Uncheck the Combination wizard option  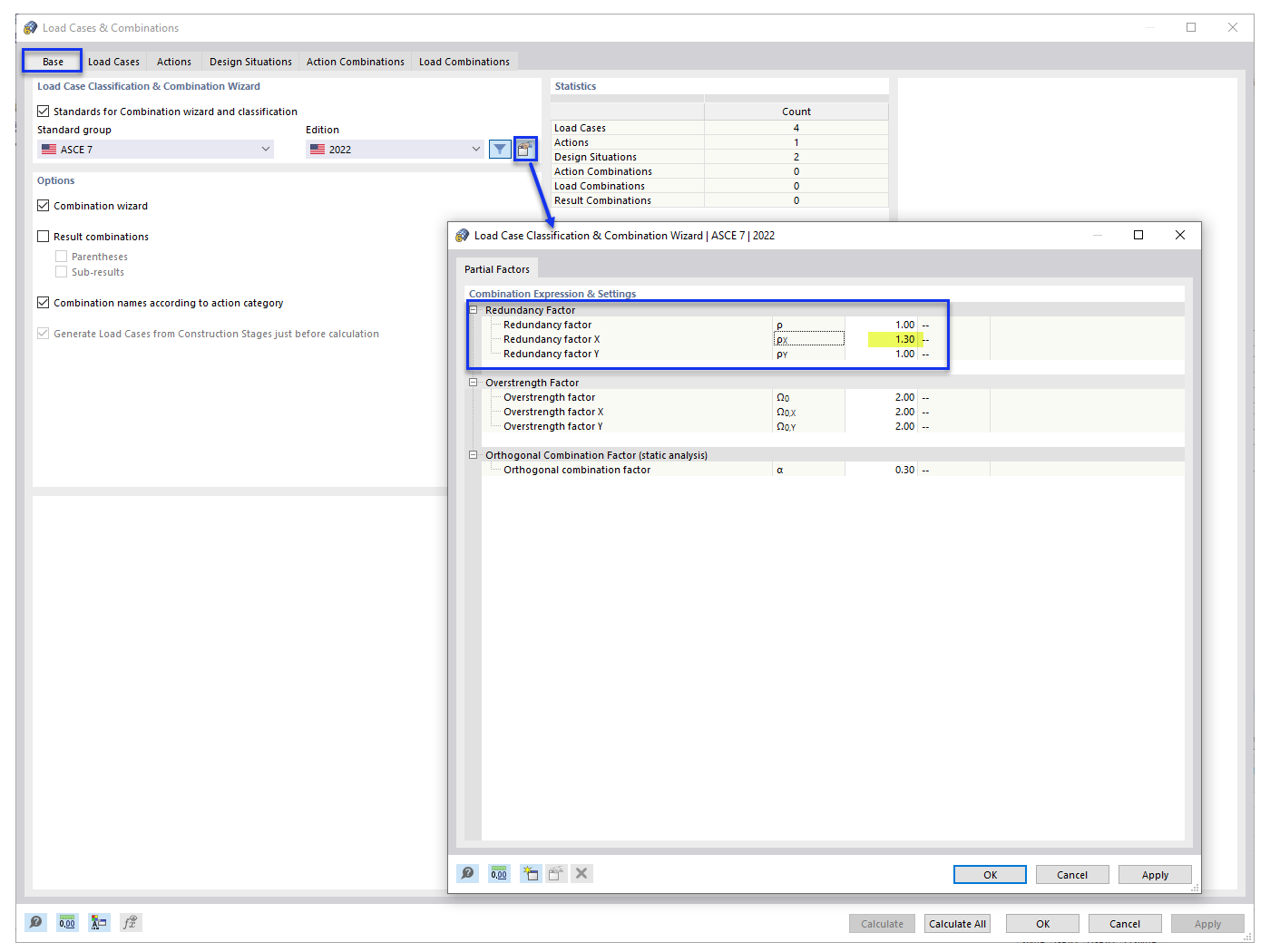point(43,206)
